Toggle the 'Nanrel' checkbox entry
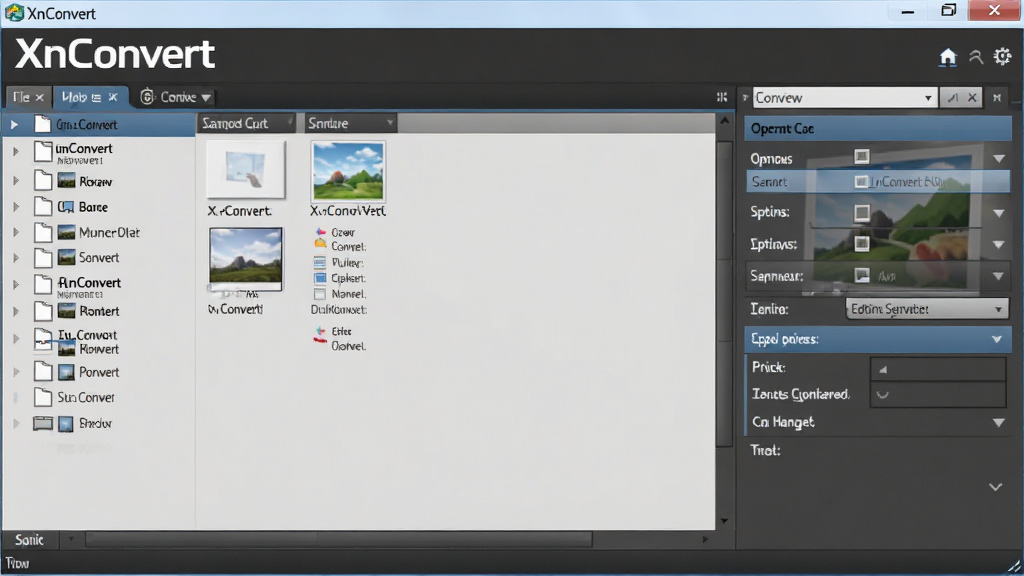1024x576 pixels. point(319,295)
